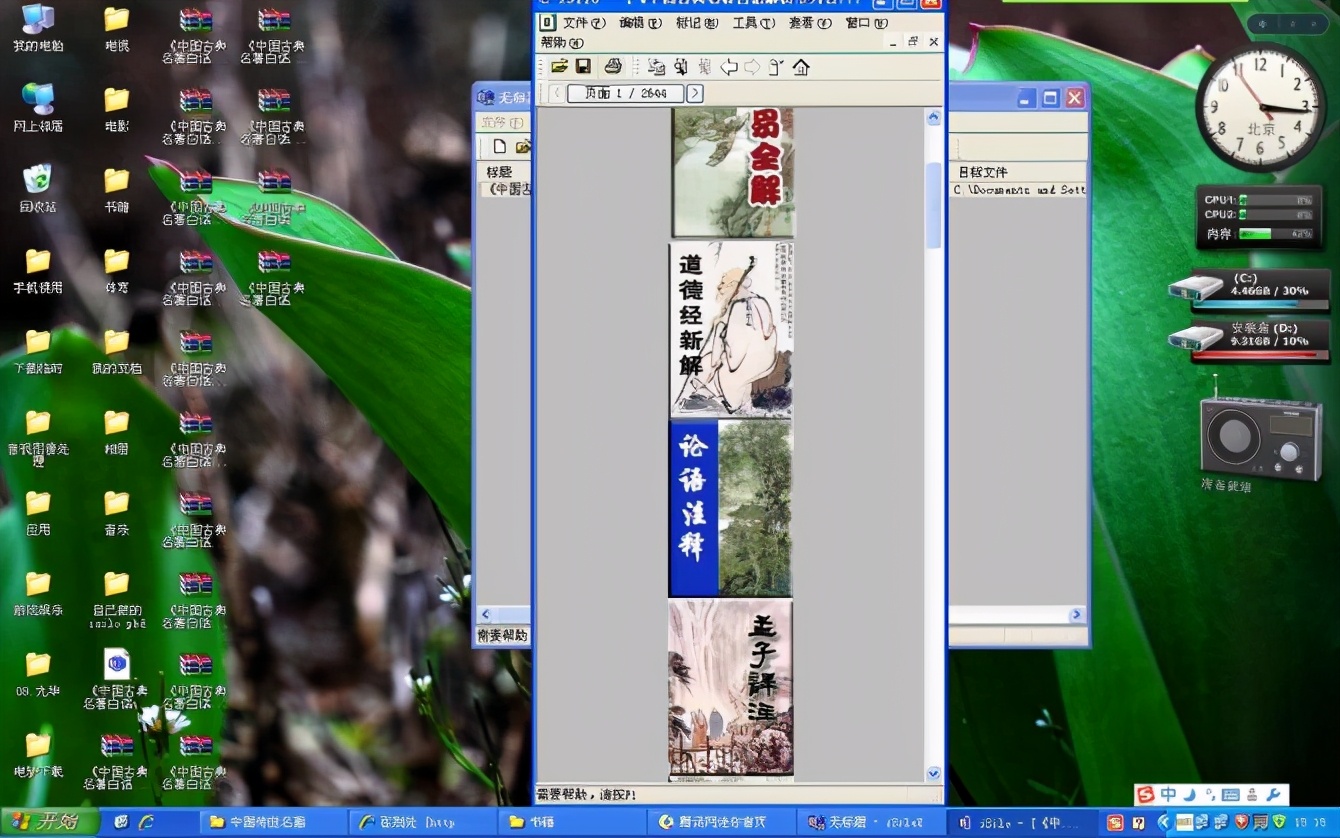Select 网上邻居 desktop icon
Screen dimensions: 1340x838
38,109
